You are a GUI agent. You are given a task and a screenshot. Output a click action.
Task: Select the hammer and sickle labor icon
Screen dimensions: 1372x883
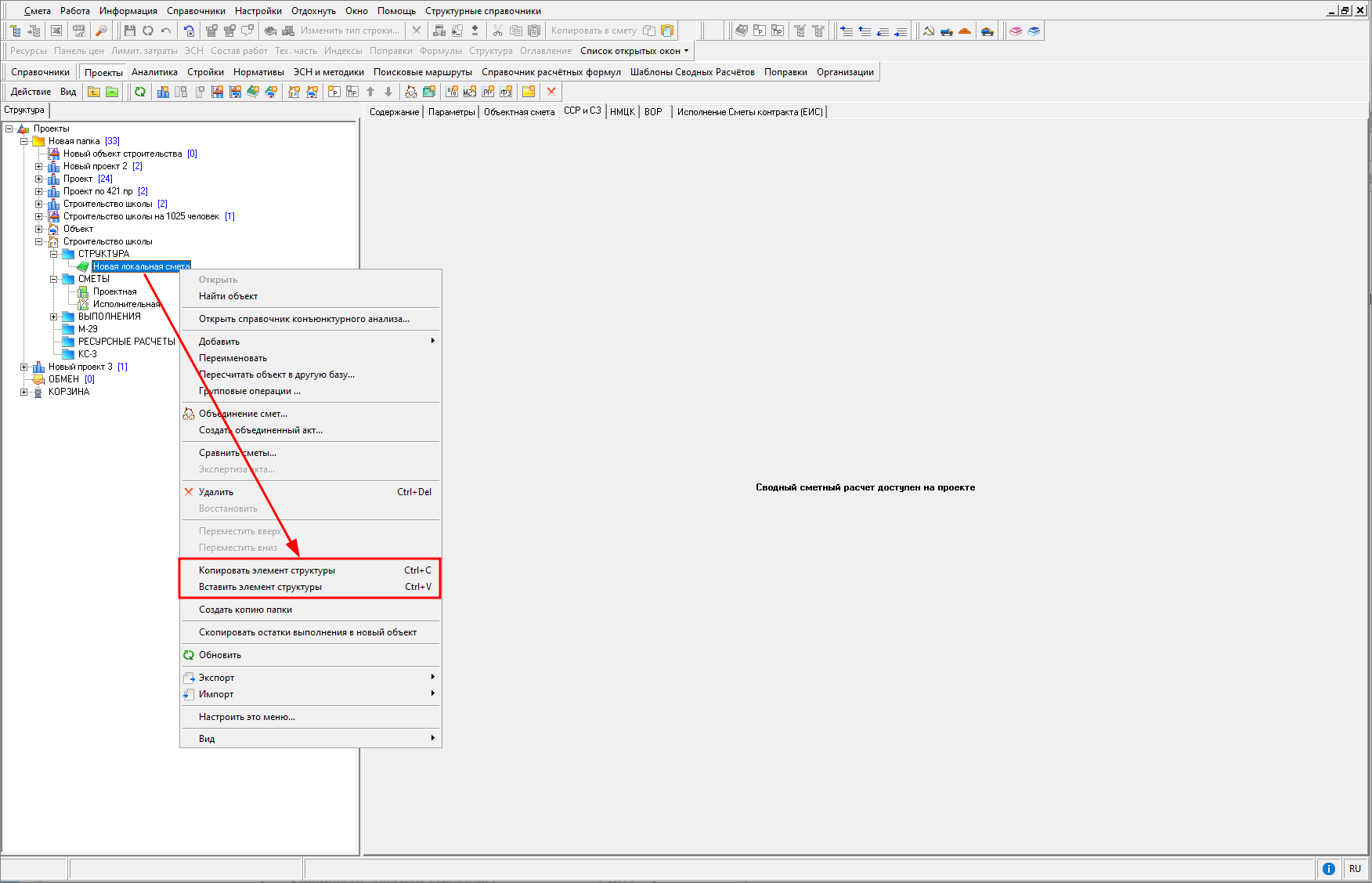point(929,31)
